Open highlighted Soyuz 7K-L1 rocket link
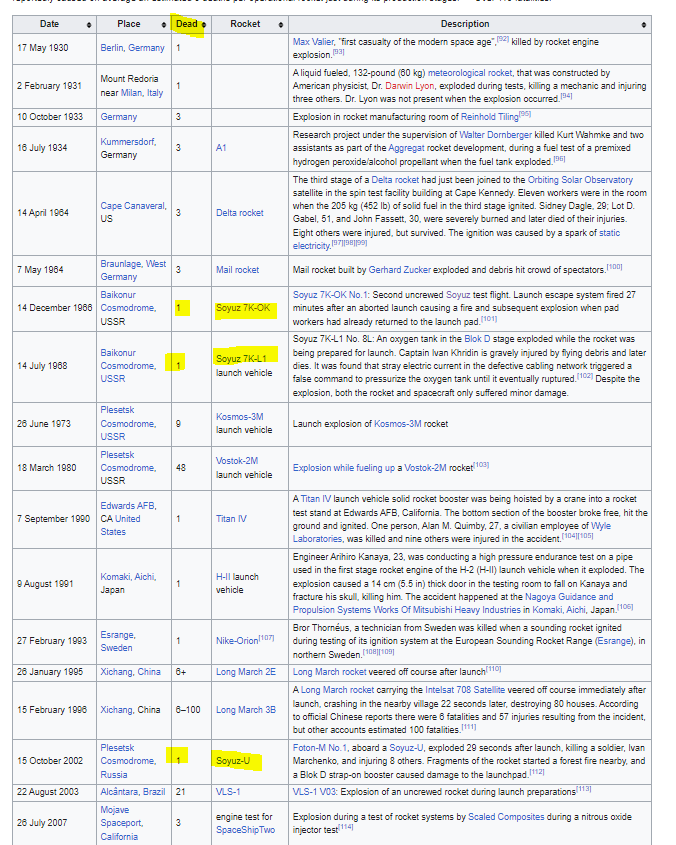 241,359
